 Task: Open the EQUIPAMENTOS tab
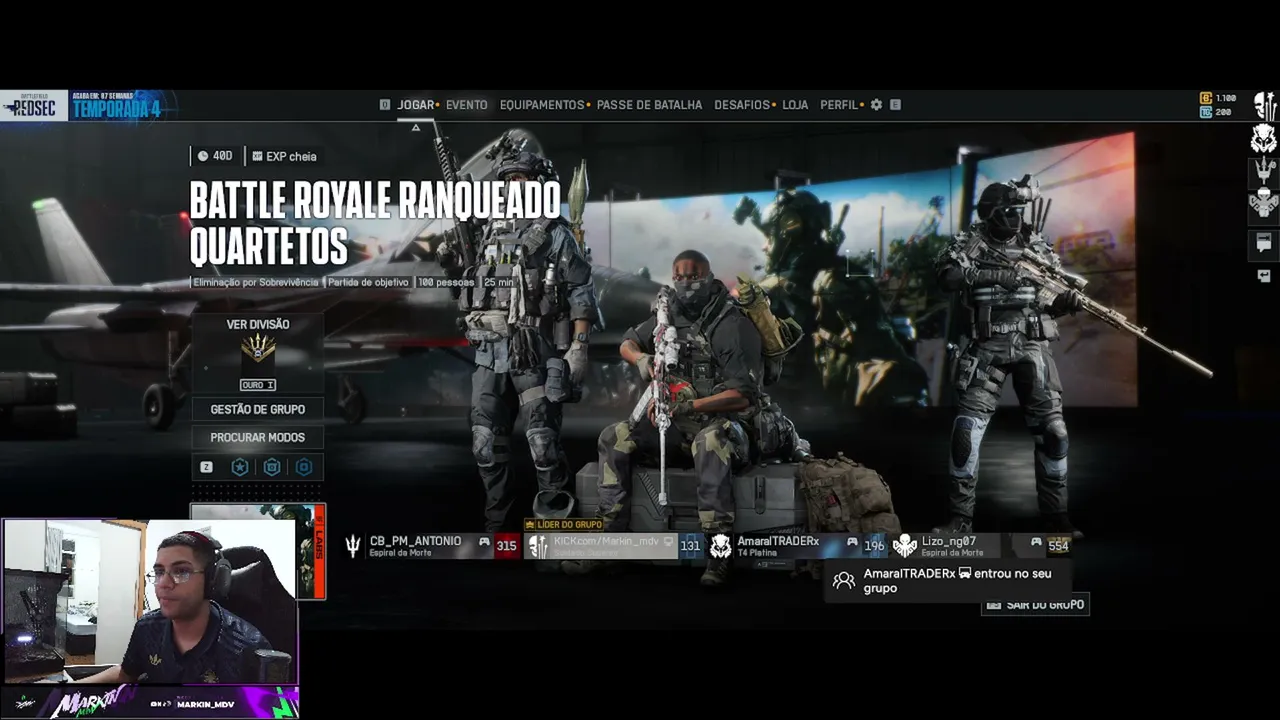pyautogui.click(x=542, y=105)
